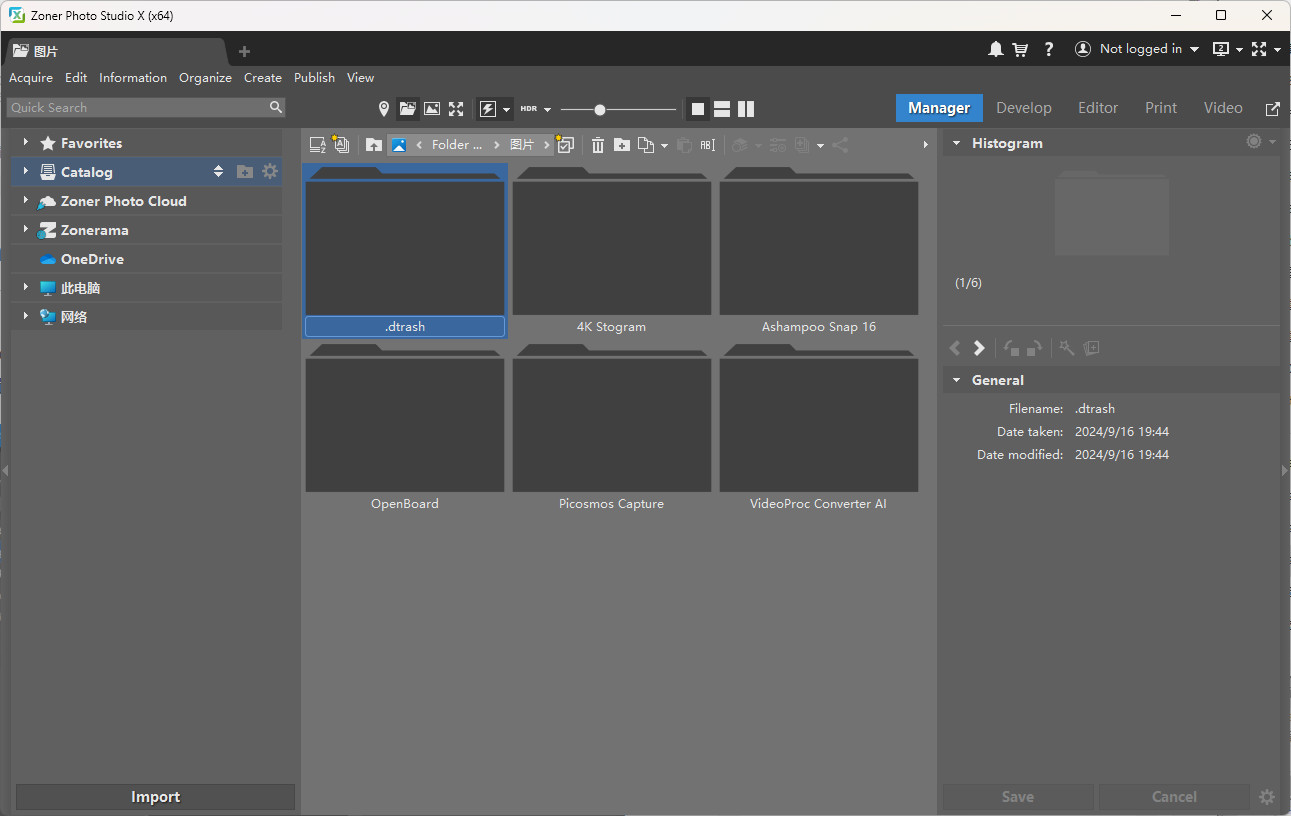Click the user account avatar icon
1291x816 pixels.
[x=1083, y=49]
